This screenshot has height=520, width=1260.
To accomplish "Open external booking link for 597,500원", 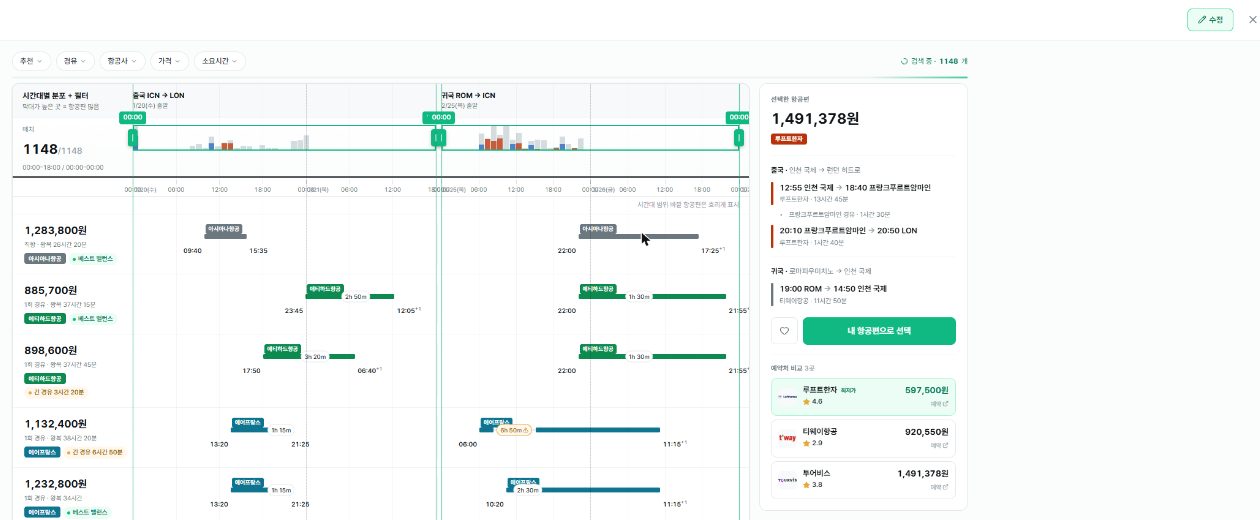I will tap(938, 404).
